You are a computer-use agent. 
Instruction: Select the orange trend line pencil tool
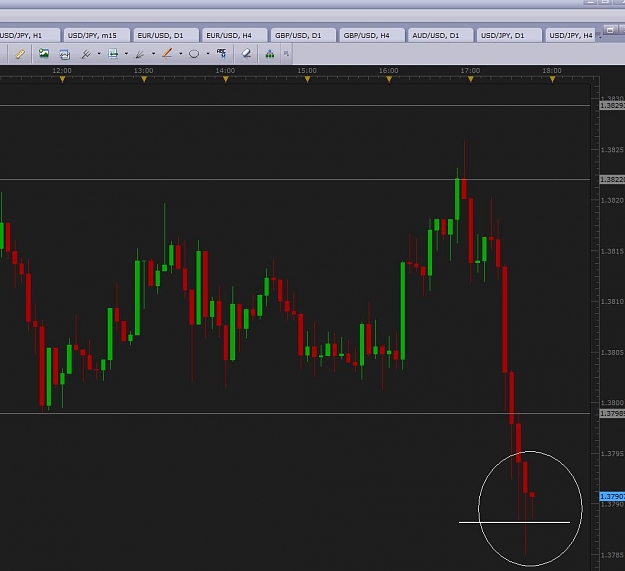tap(167, 53)
